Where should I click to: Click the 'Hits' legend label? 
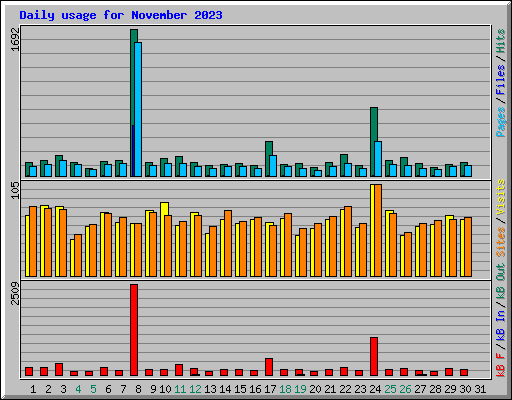(x=500, y=41)
